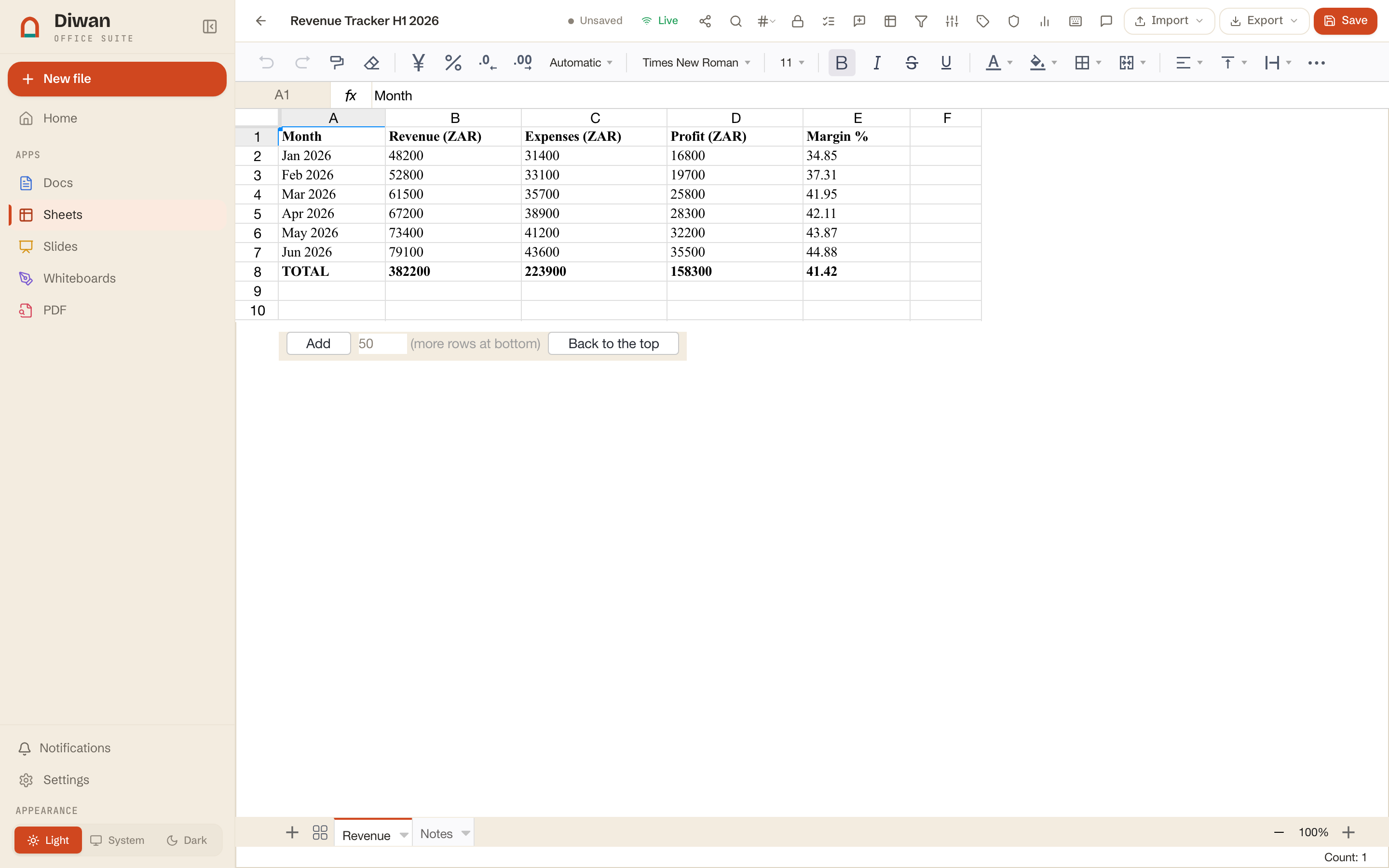Select the Revenue sheet tab
The height and width of the screenshot is (868, 1389).
pos(366,835)
